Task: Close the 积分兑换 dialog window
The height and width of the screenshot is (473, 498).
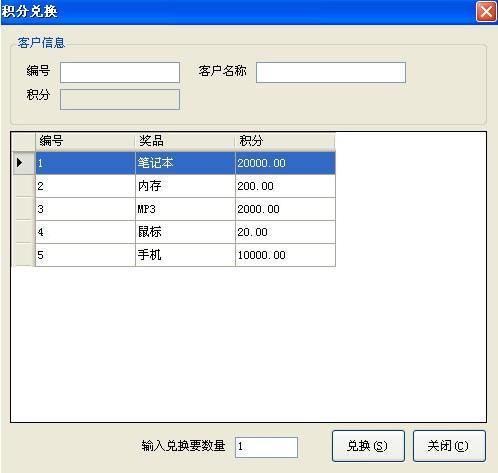Action: point(486,12)
